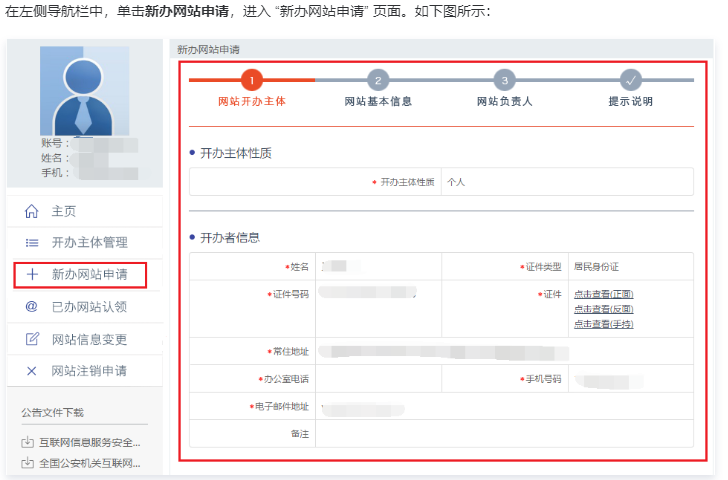Click the 新办网站申请 panel title tab
This screenshot has width=728, height=480.
click(x=208, y=49)
